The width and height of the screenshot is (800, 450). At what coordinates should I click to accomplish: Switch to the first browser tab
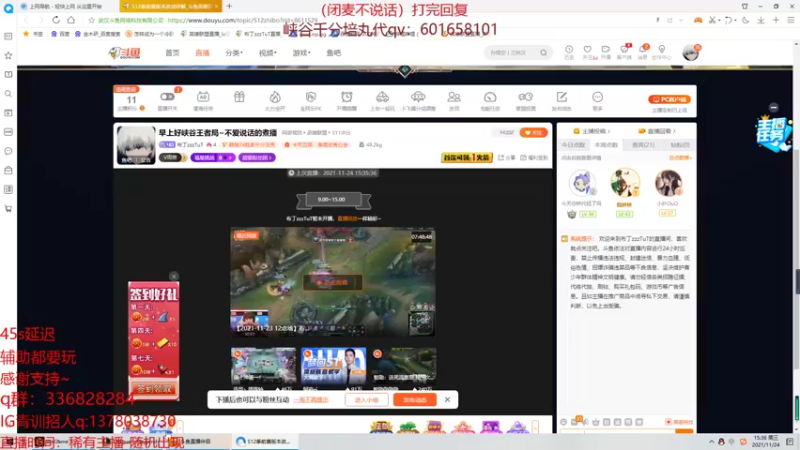(65, 6)
